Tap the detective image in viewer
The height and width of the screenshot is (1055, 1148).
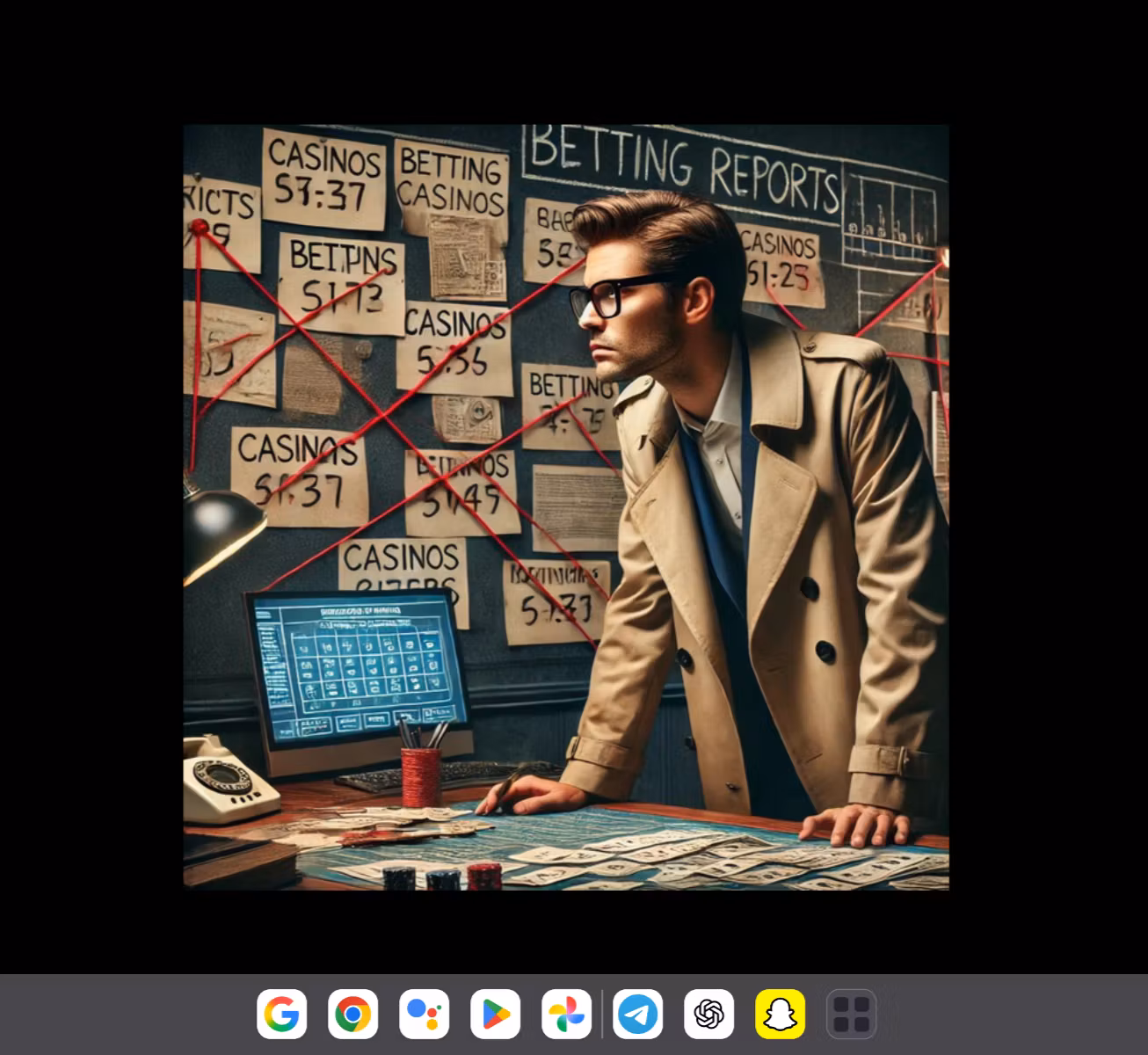click(x=566, y=507)
